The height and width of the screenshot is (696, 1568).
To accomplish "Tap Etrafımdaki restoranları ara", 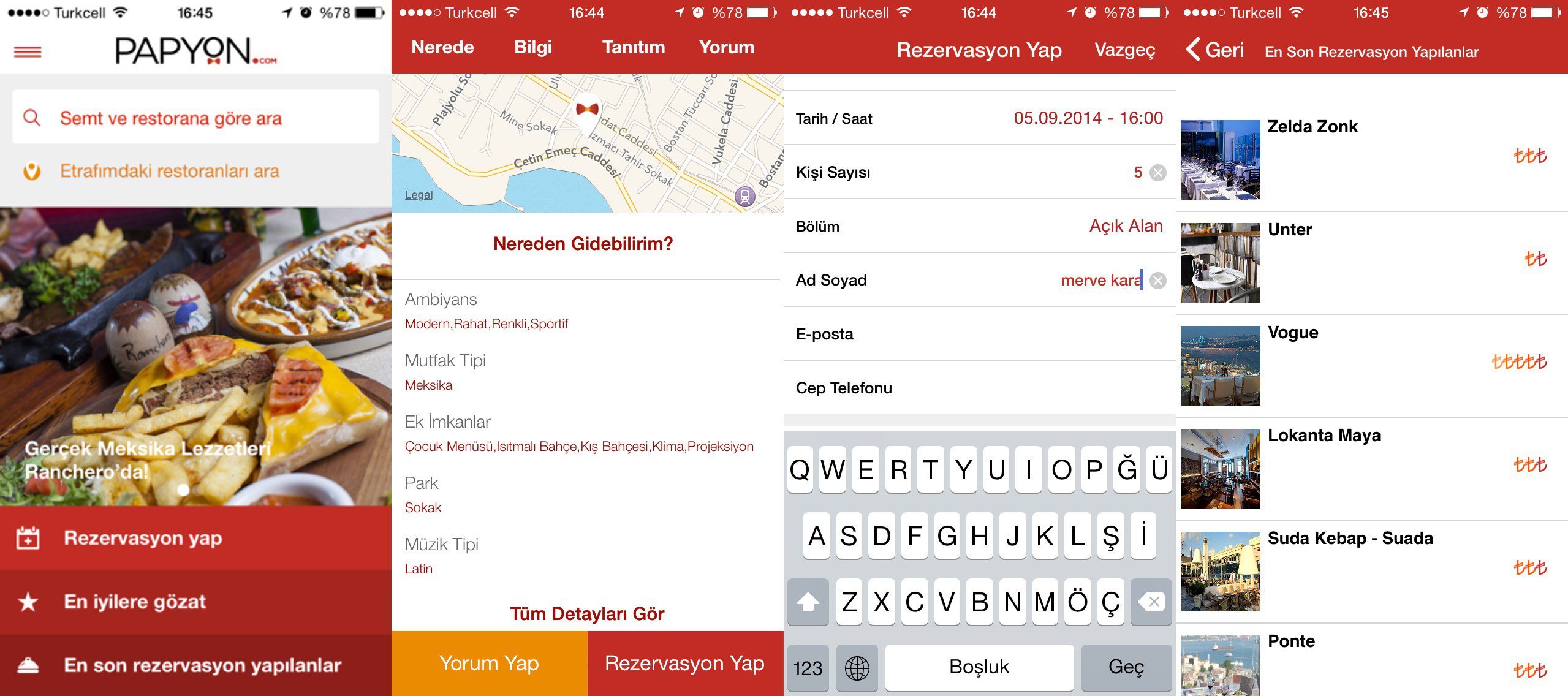I will (x=169, y=171).
